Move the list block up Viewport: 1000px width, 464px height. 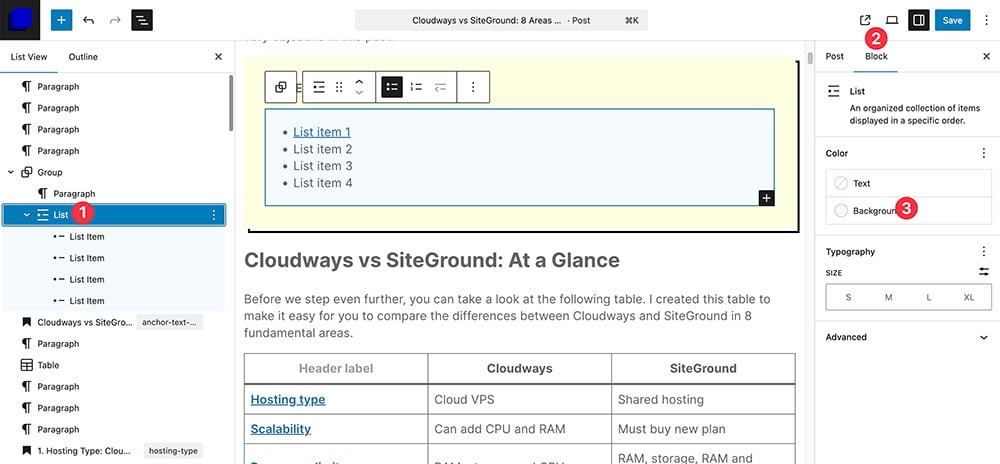point(359,82)
